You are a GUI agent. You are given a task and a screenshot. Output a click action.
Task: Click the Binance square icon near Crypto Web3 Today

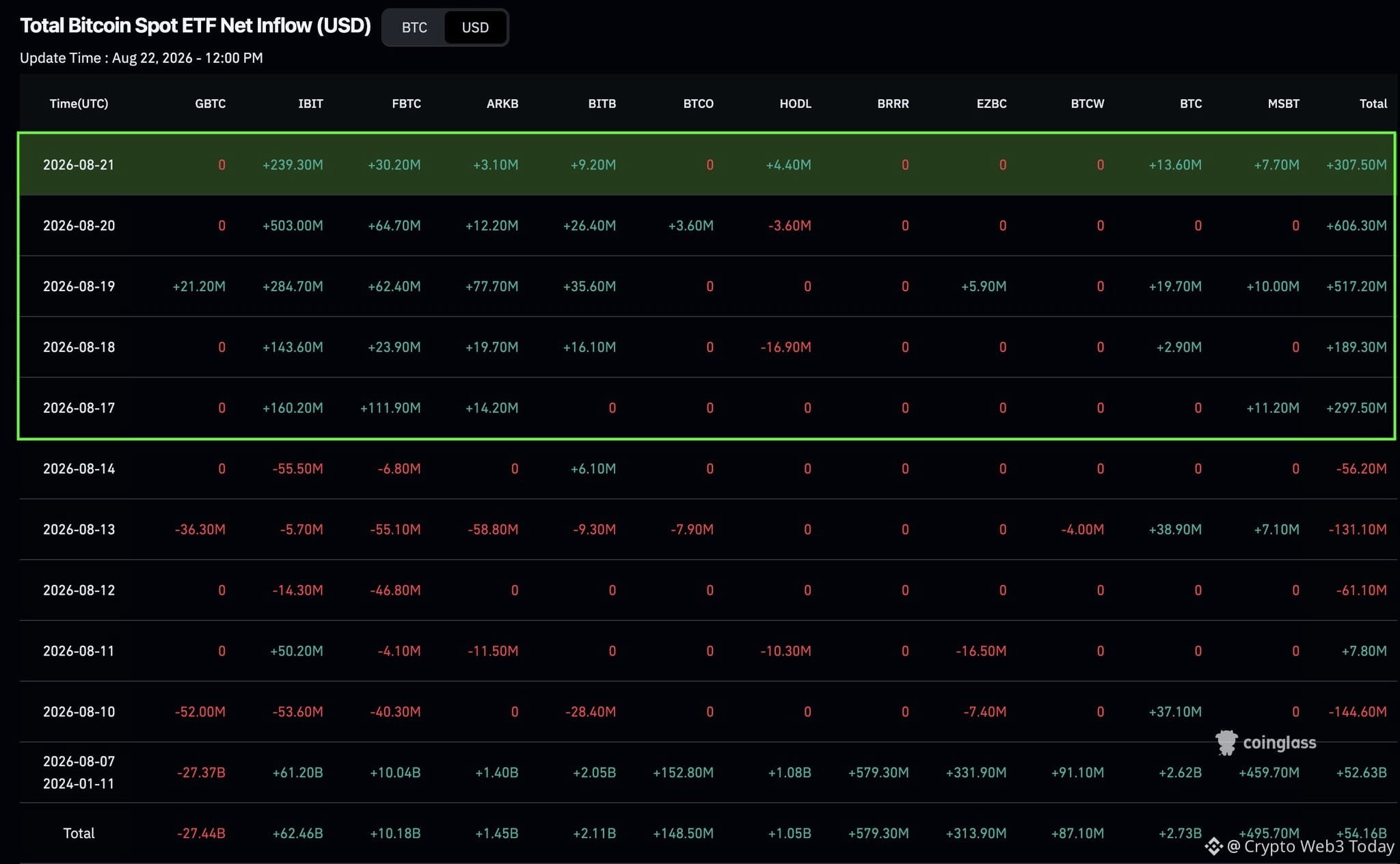point(1213,846)
